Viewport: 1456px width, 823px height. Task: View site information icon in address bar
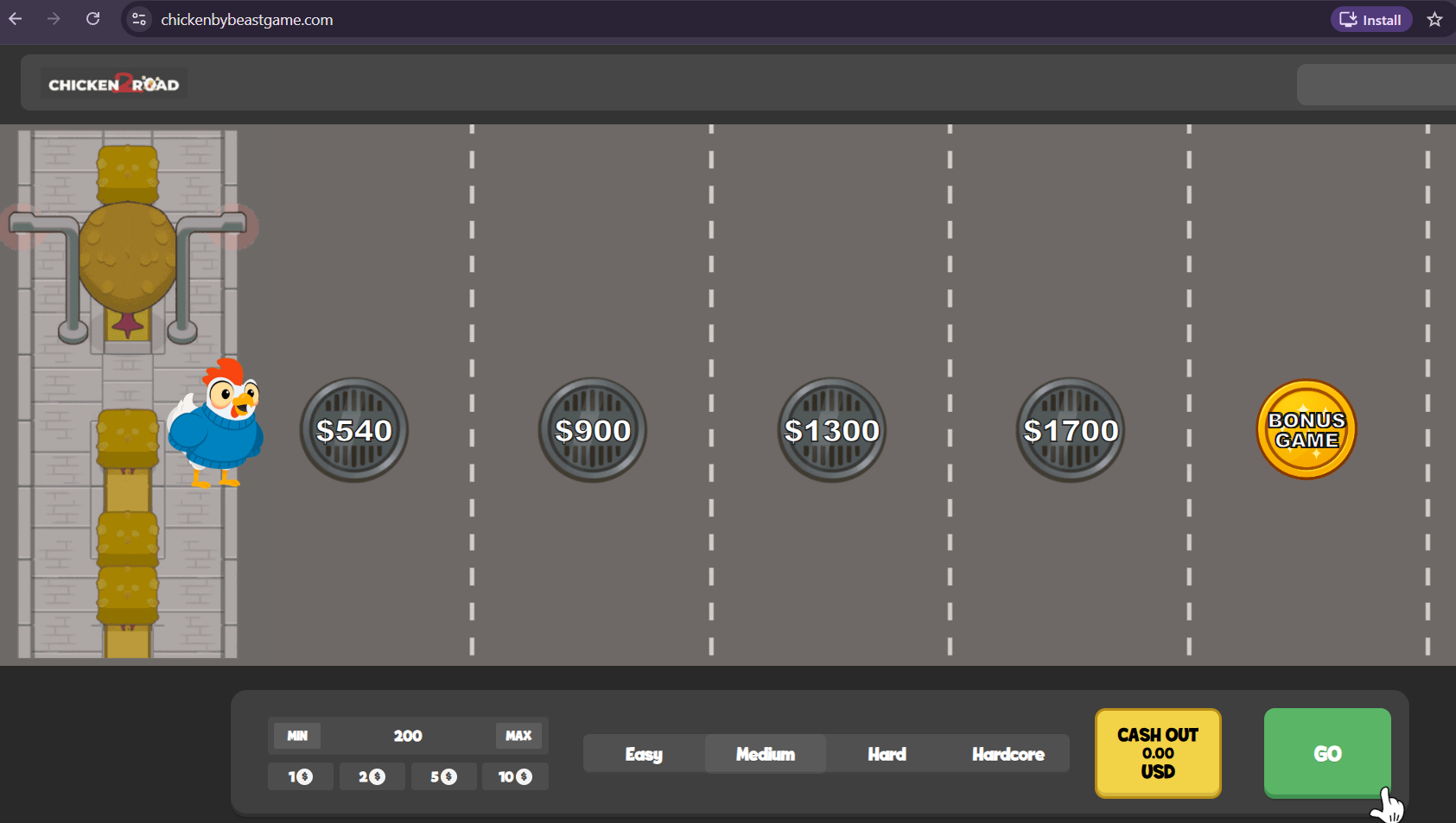(138, 19)
